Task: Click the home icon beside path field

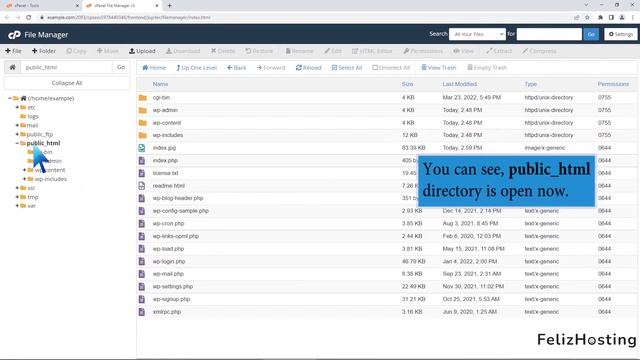Action: click(13, 67)
